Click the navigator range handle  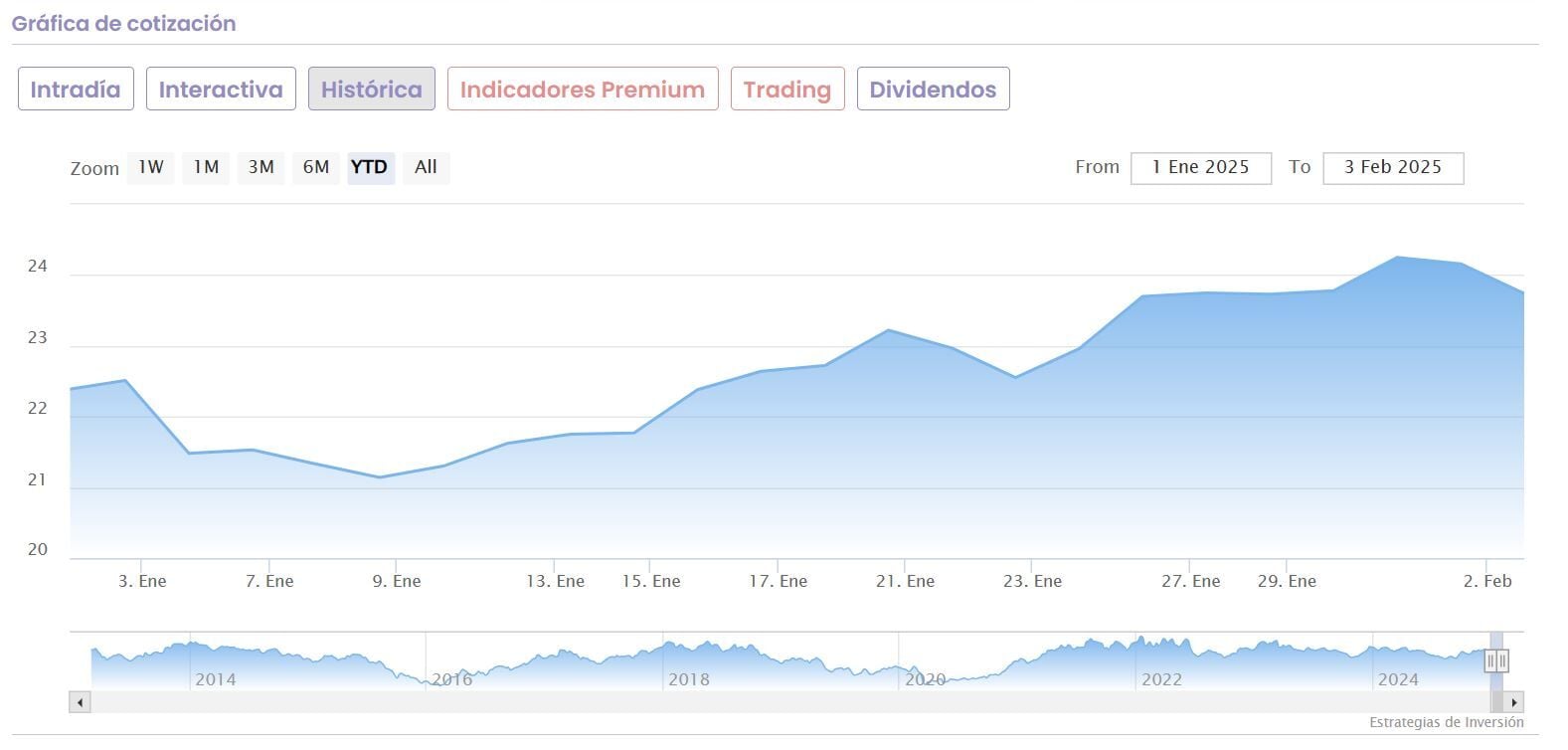pyautogui.click(x=1496, y=659)
